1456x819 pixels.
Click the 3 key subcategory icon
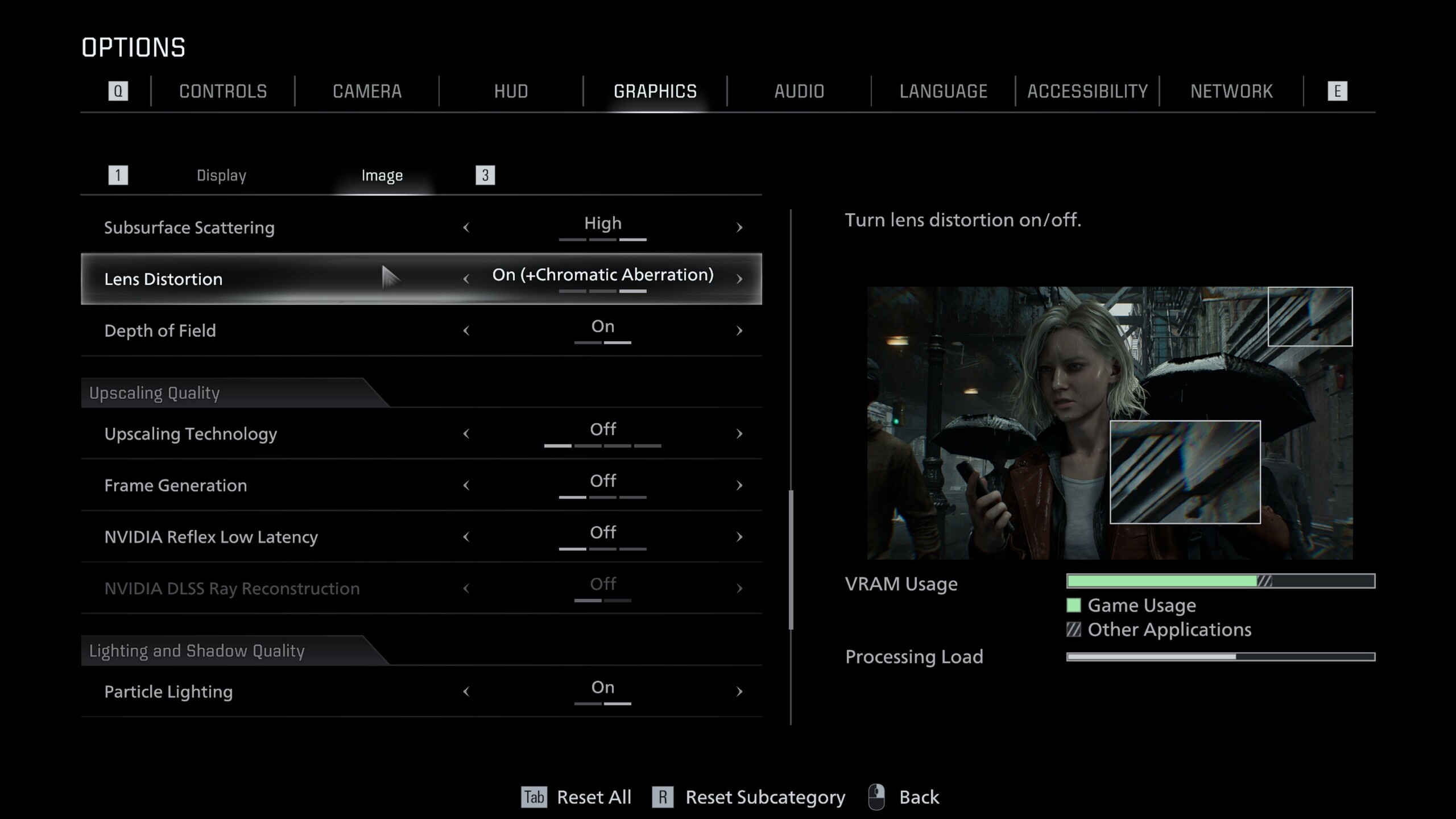pos(485,175)
